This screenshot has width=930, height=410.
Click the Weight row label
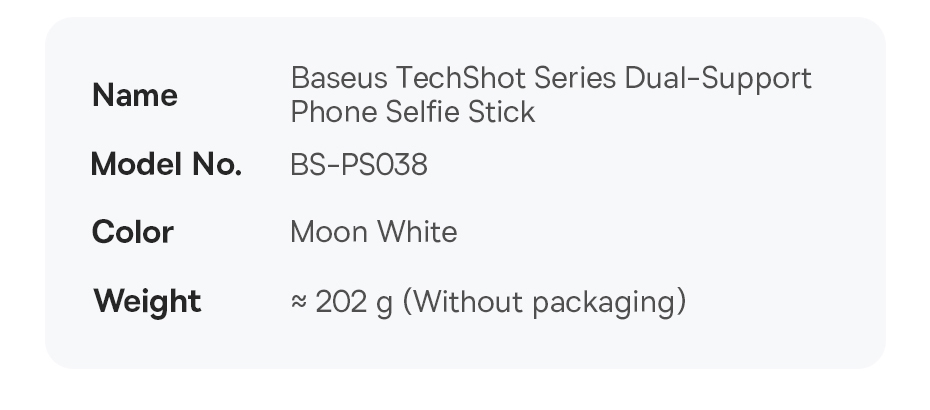point(147,301)
